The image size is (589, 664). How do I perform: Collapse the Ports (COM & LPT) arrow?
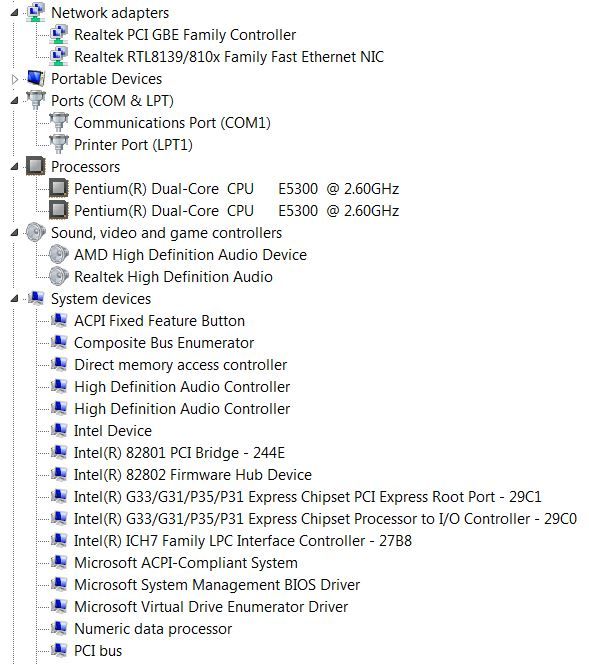point(15,101)
